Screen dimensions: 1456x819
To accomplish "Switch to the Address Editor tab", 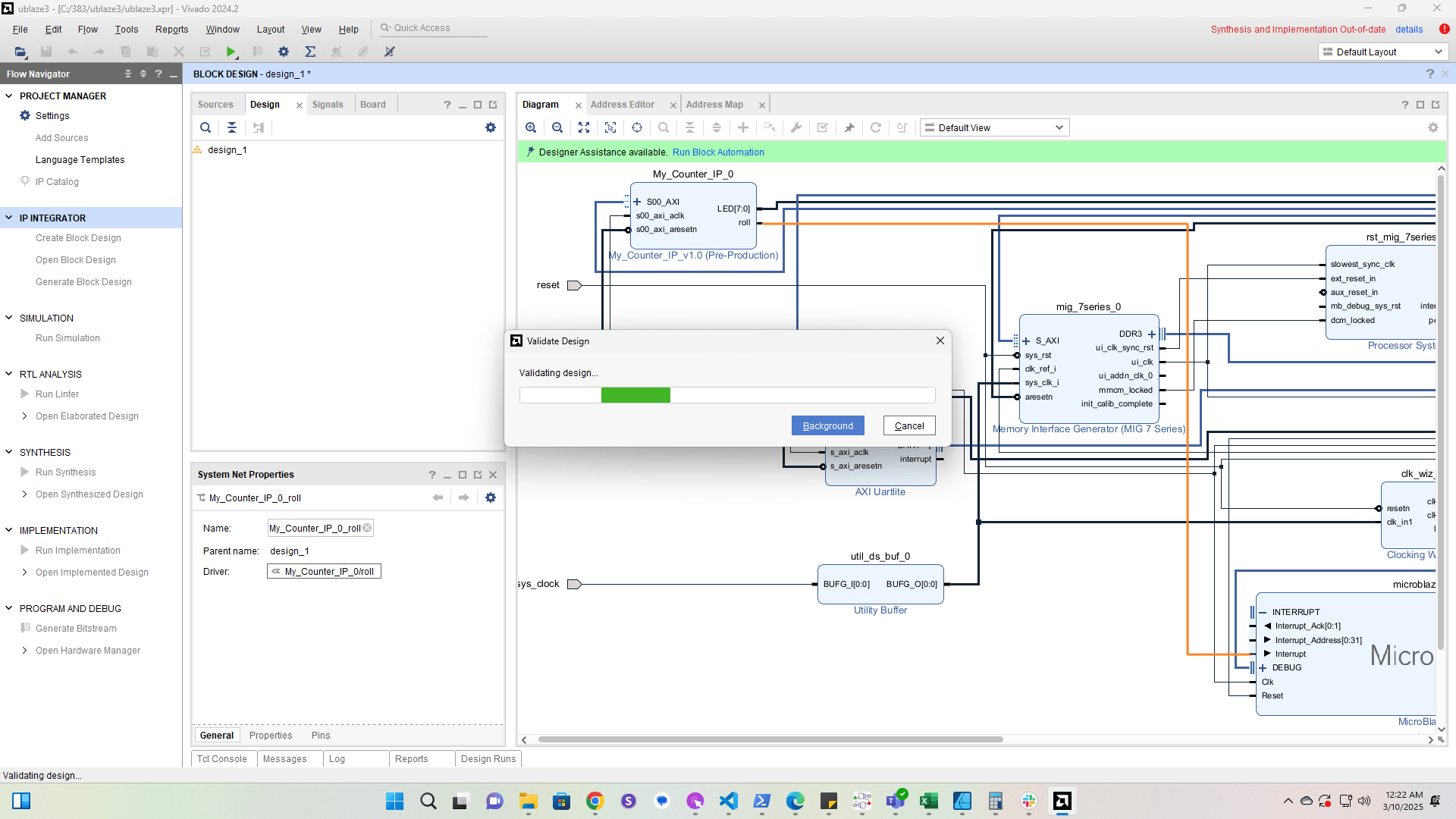I will pos(622,105).
